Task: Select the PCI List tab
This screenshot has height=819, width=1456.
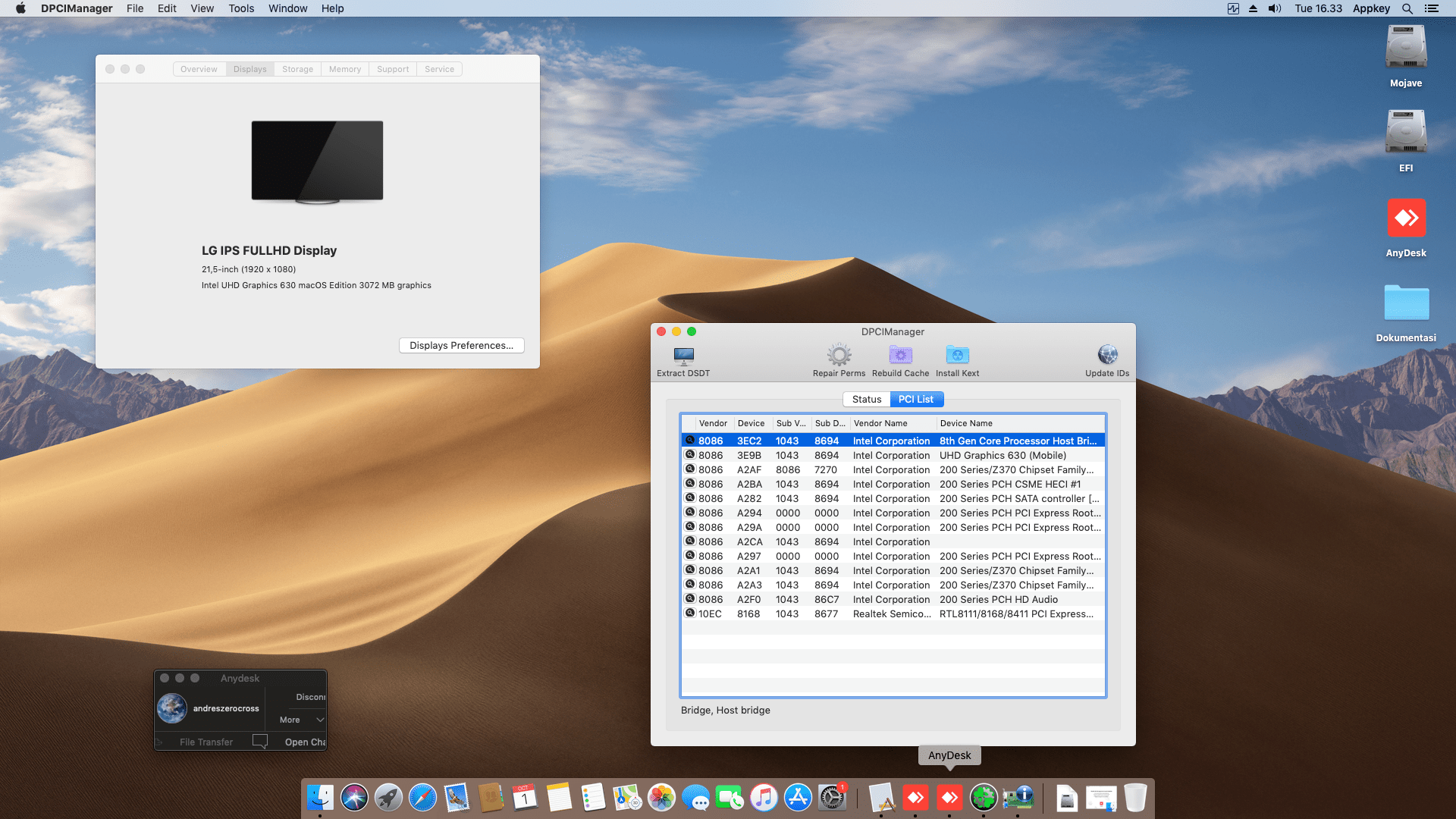Action: tap(916, 400)
